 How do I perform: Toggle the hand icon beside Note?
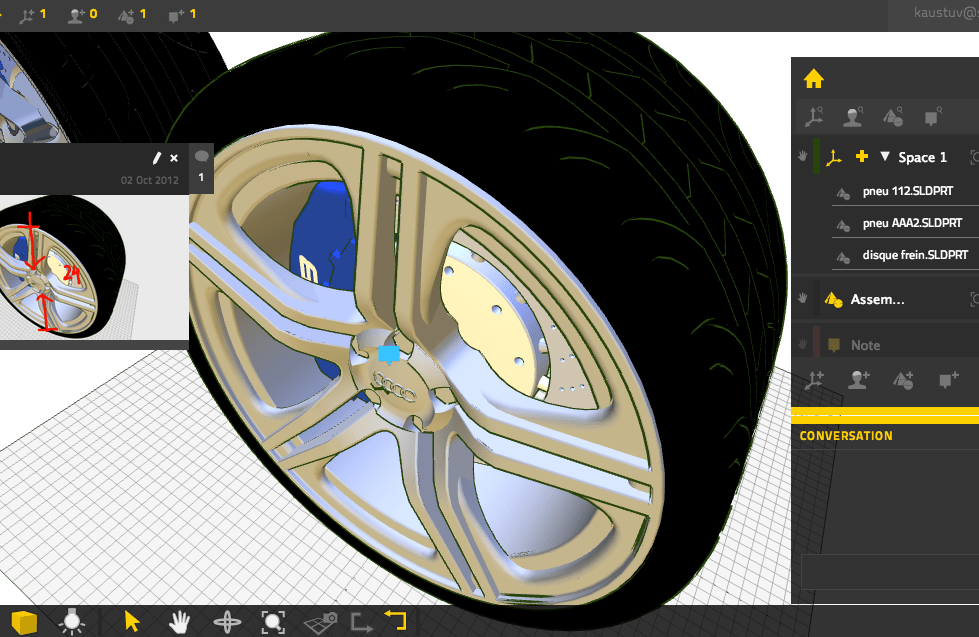(802, 345)
